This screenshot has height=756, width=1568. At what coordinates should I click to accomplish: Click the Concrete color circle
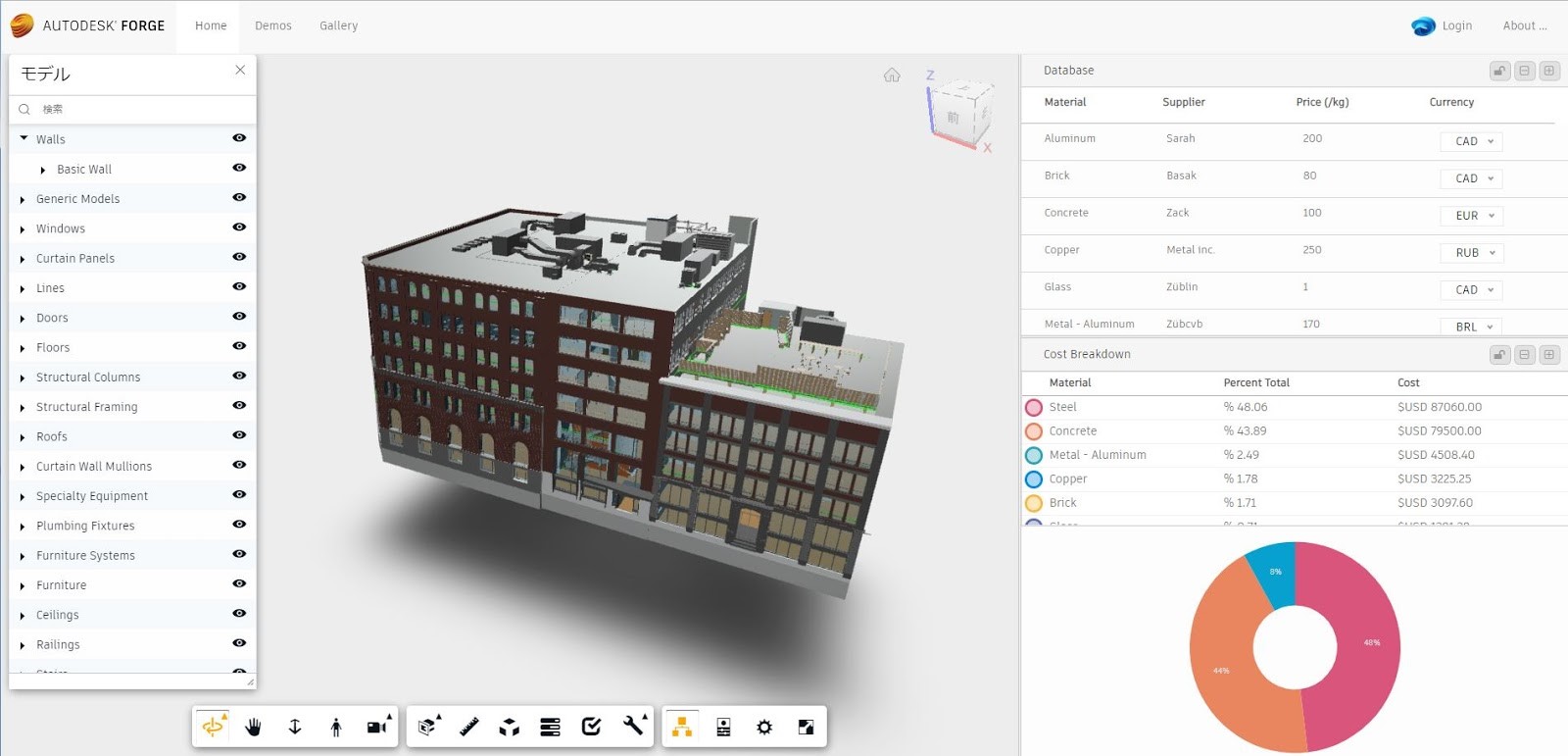[x=1034, y=431]
